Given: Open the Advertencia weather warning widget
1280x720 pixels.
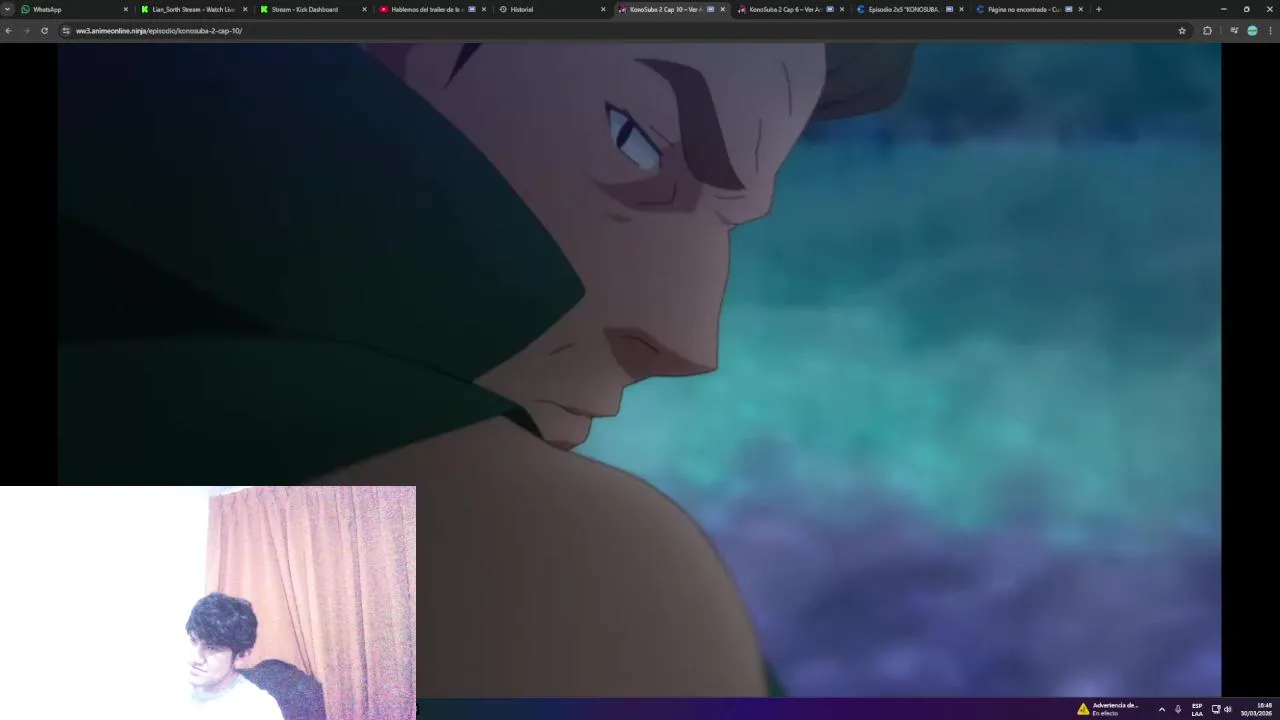Looking at the screenshot, I should [x=1107, y=708].
